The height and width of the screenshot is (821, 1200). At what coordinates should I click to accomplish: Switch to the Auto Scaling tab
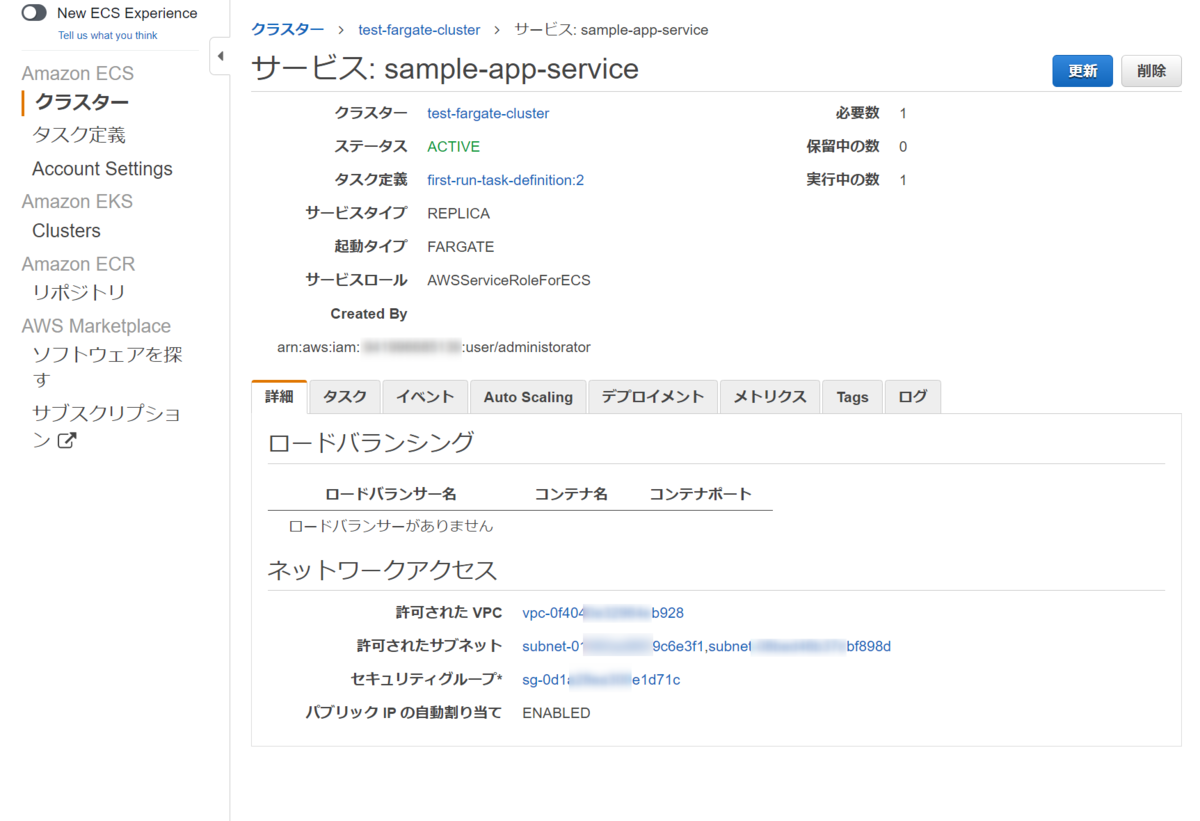pos(527,396)
